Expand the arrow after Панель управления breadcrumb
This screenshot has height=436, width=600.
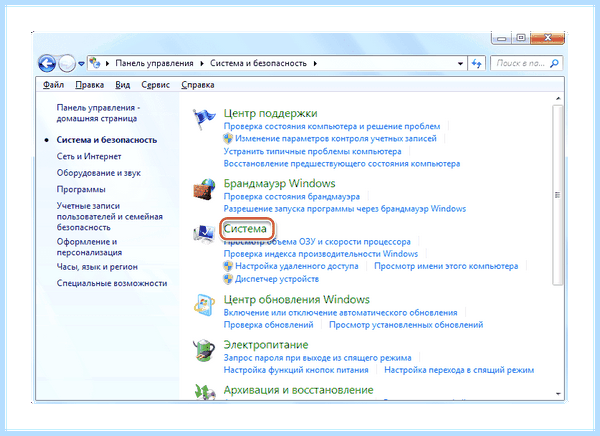coord(202,64)
